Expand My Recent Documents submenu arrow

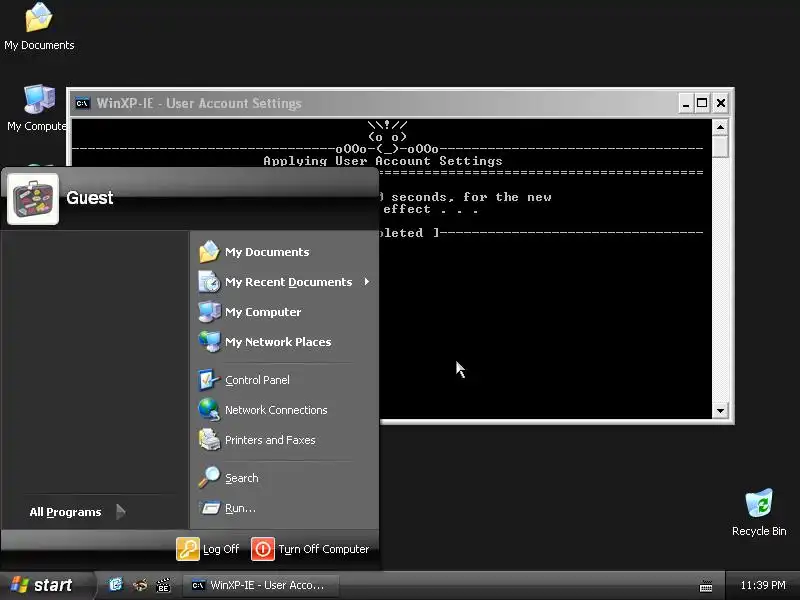(x=366, y=282)
